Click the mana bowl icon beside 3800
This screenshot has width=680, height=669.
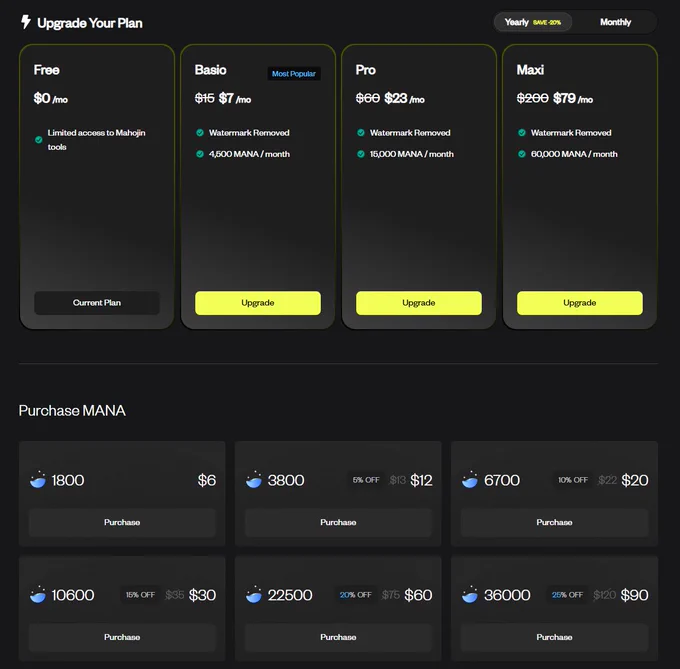point(254,480)
